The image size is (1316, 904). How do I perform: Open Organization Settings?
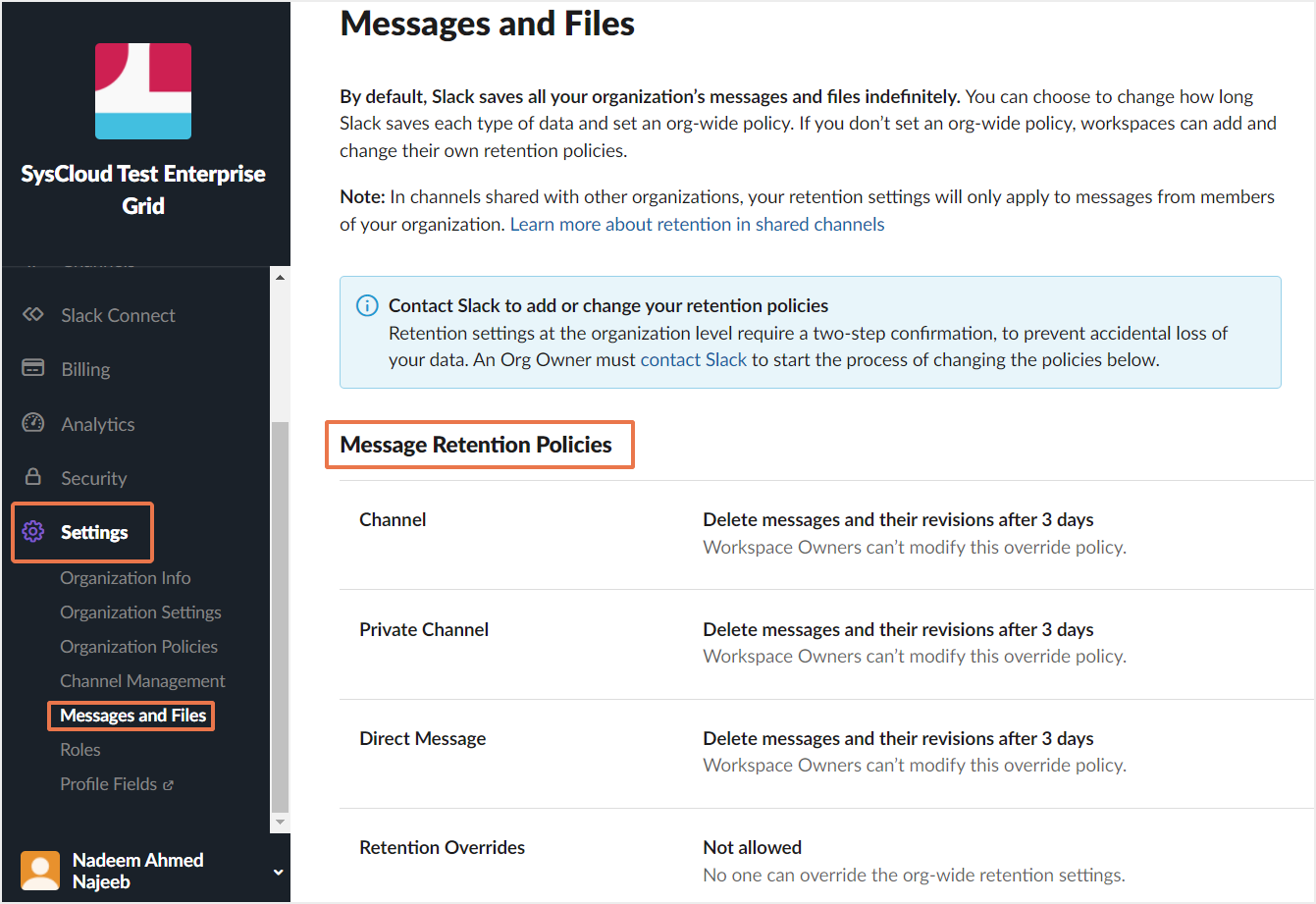point(141,612)
